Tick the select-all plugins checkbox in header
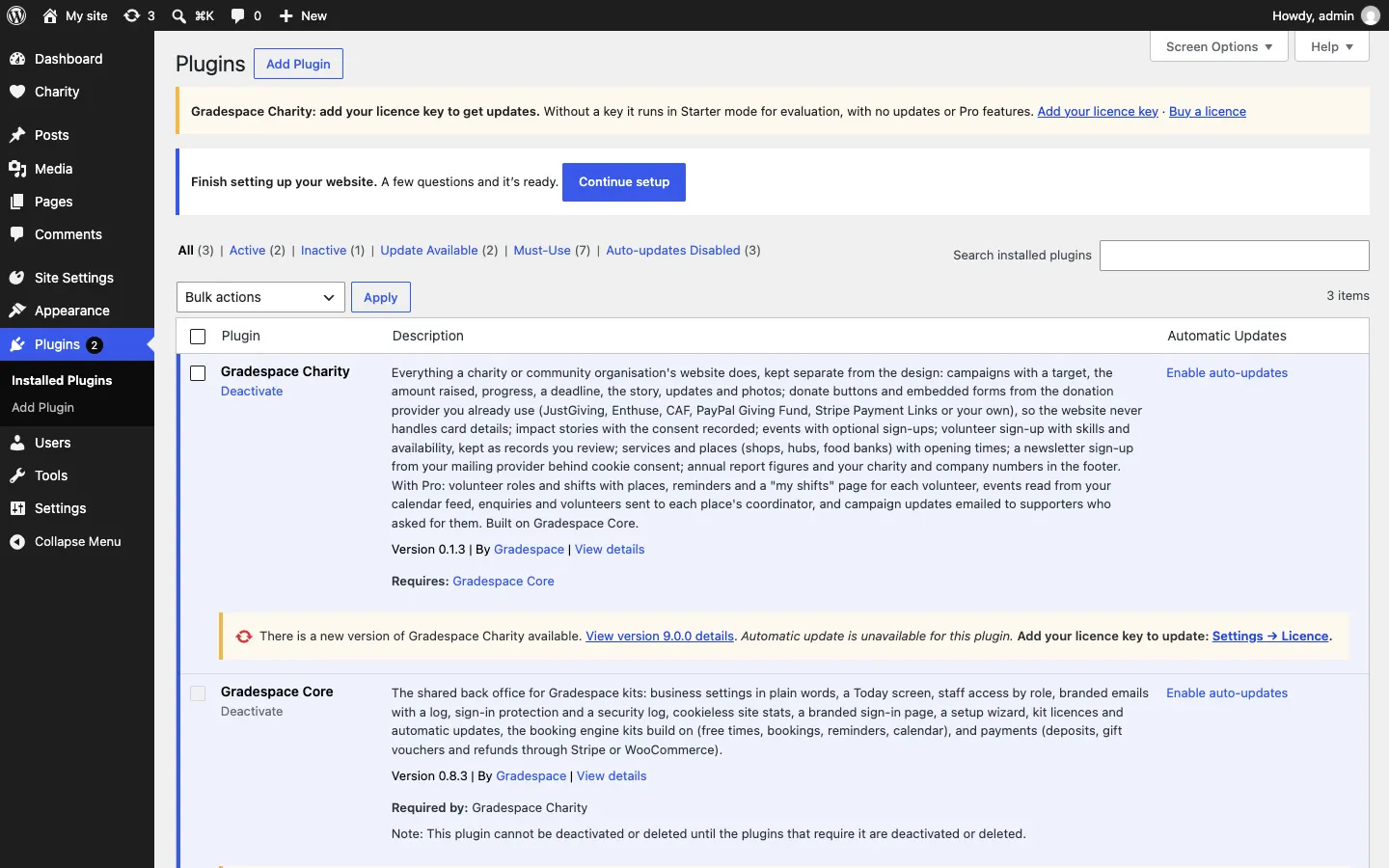 (x=198, y=337)
